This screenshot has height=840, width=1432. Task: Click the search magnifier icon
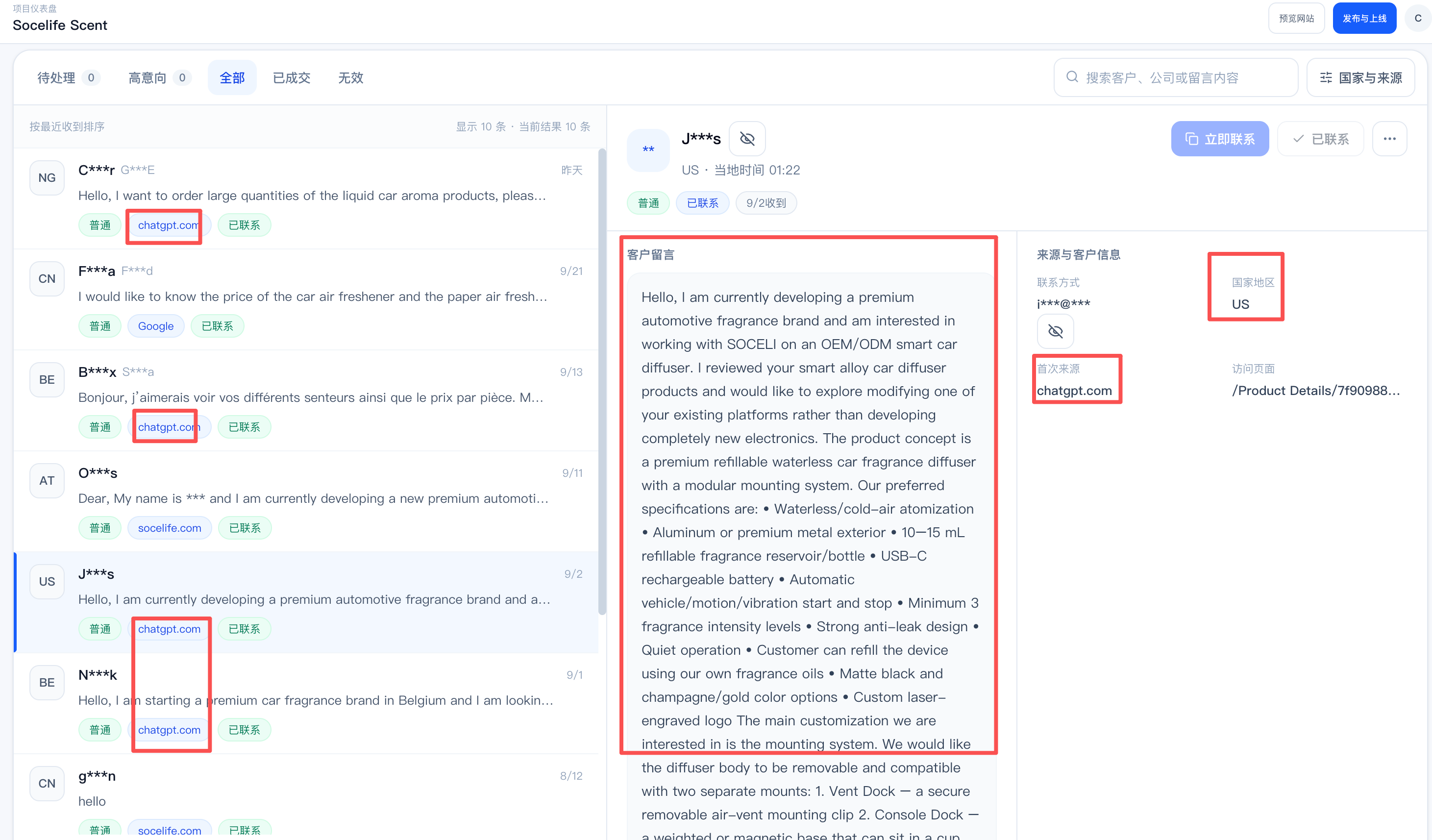pyautogui.click(x=1072, y=77)
